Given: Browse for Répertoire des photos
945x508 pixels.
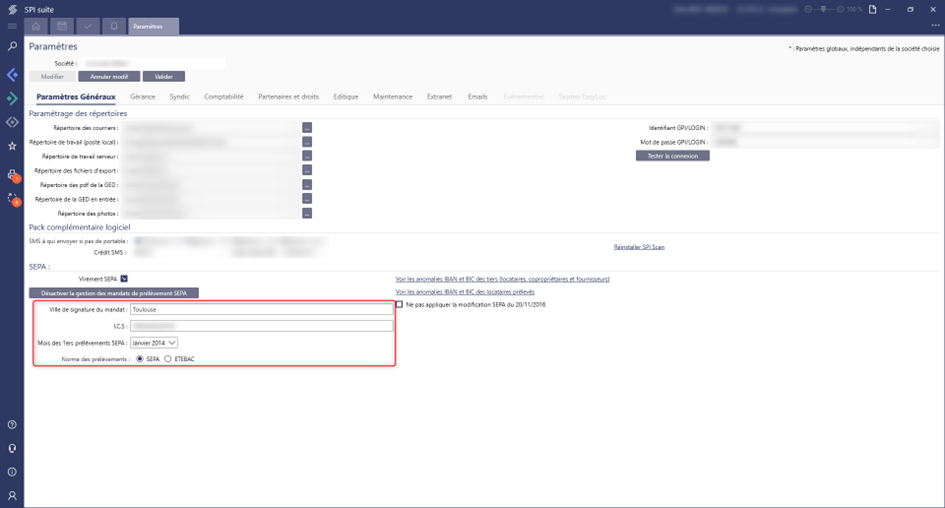Looking at the screenshot, I should [307, 213].
